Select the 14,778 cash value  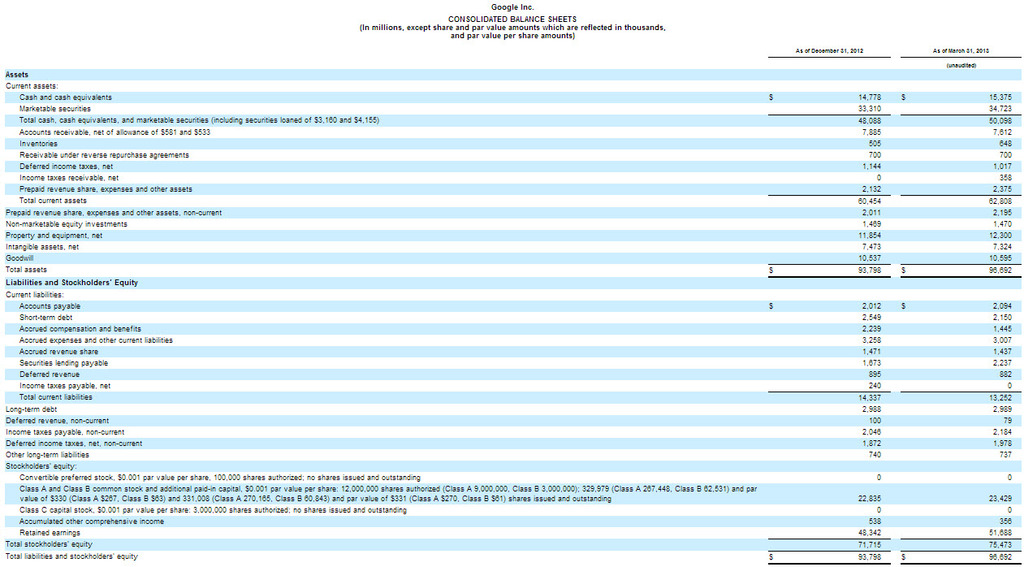pyautogui.click(x=870, y=97)
